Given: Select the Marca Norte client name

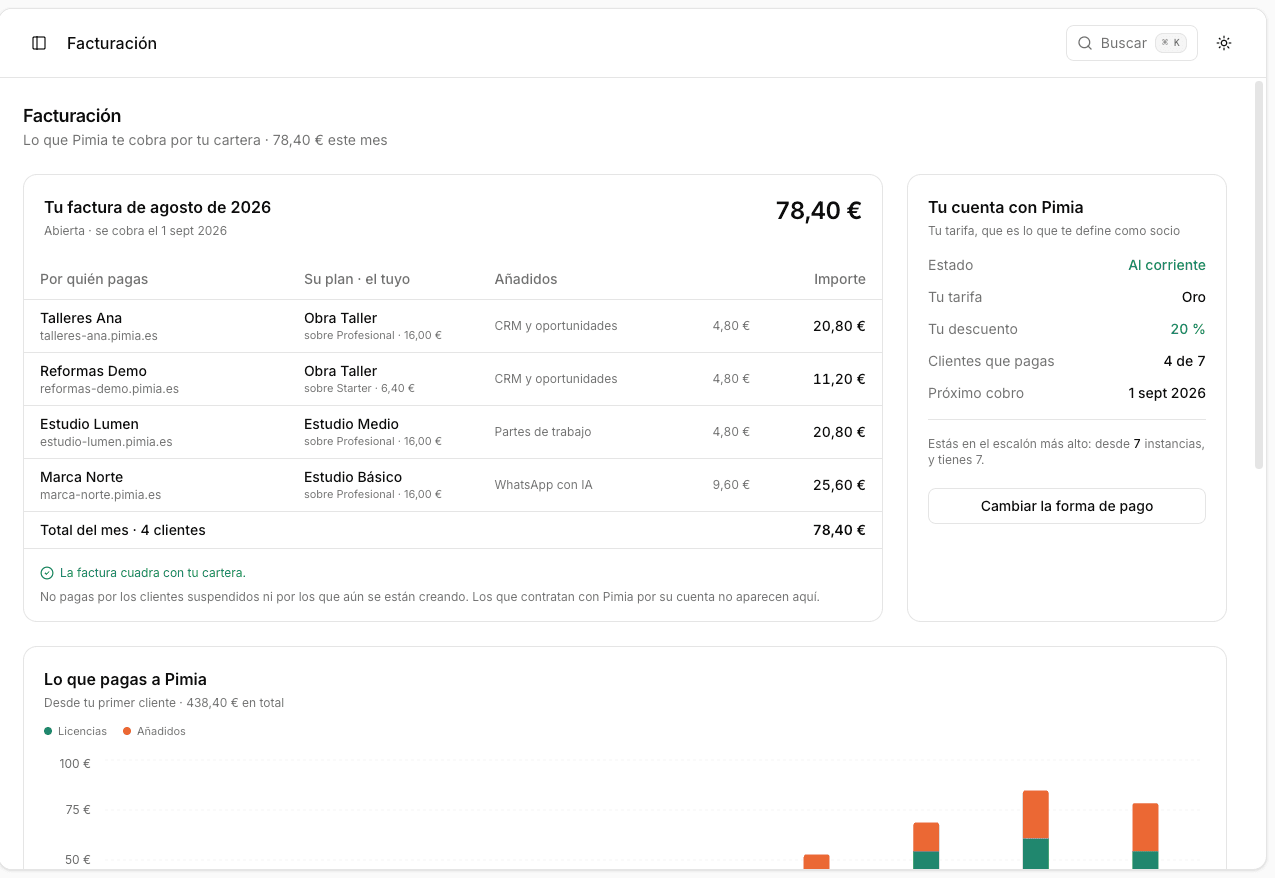Looking at the screenshot, I should [x=82, y=477].
